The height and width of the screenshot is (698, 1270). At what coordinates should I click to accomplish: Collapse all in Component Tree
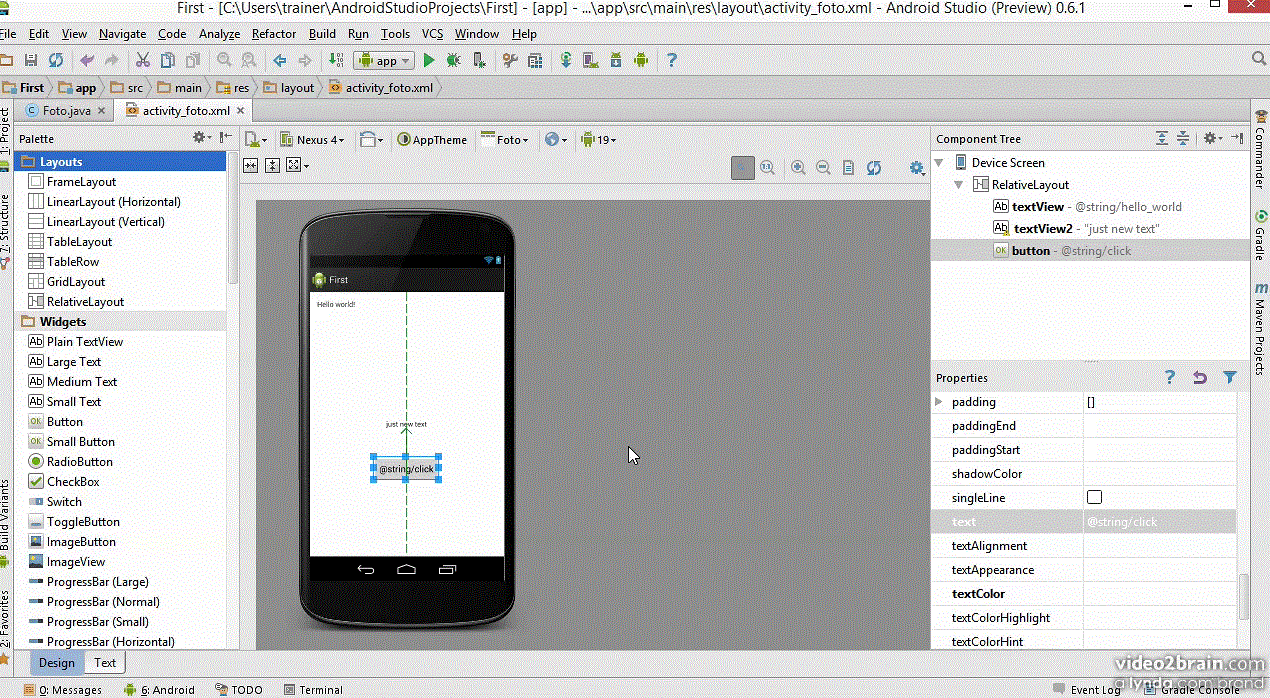[x=1183, y=138]
